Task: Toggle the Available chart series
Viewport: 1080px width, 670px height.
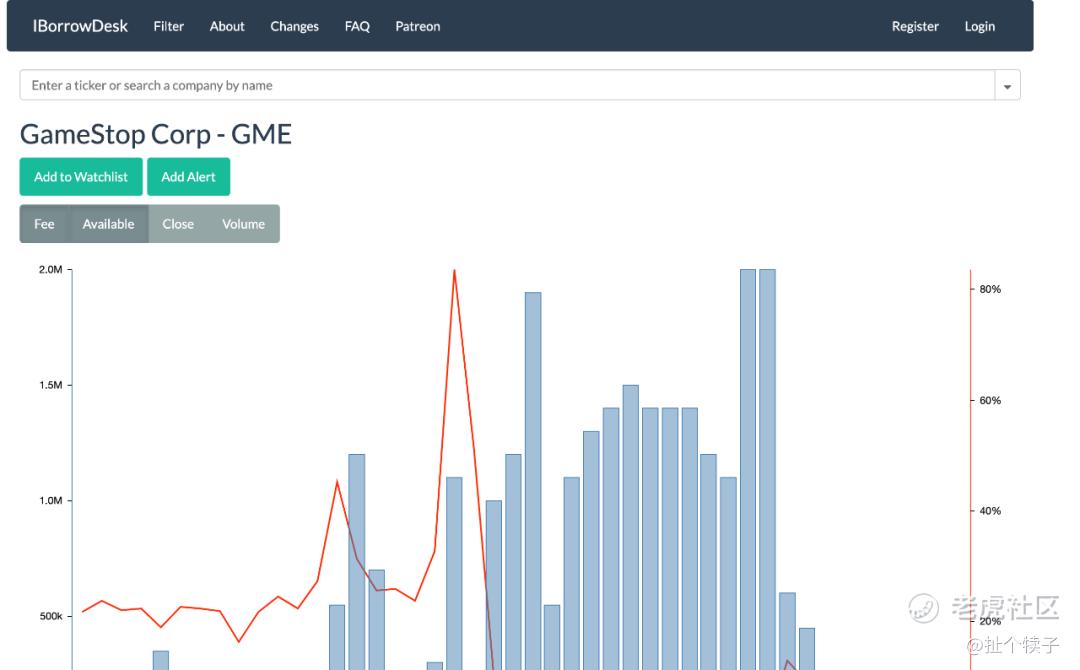Action: pos(108,224)
